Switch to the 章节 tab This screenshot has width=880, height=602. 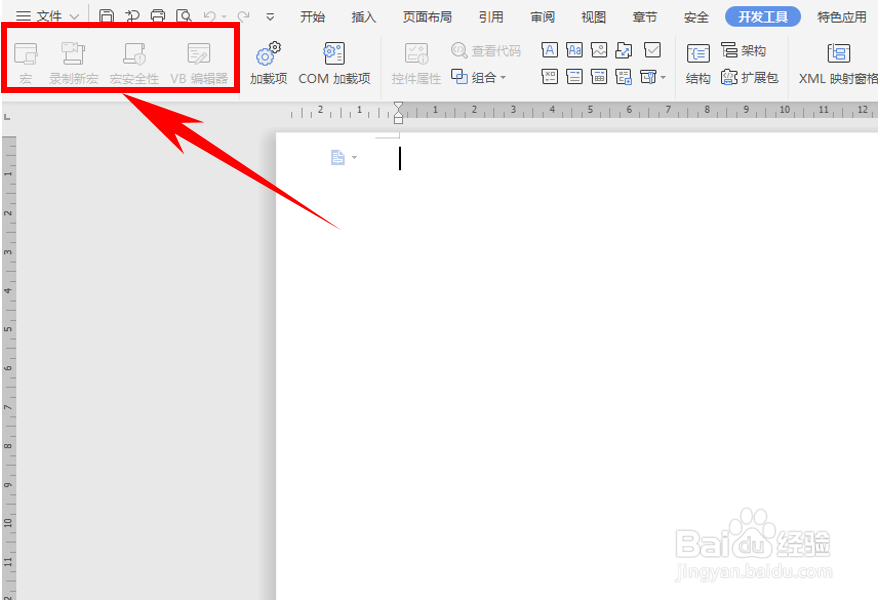[644, 17]
